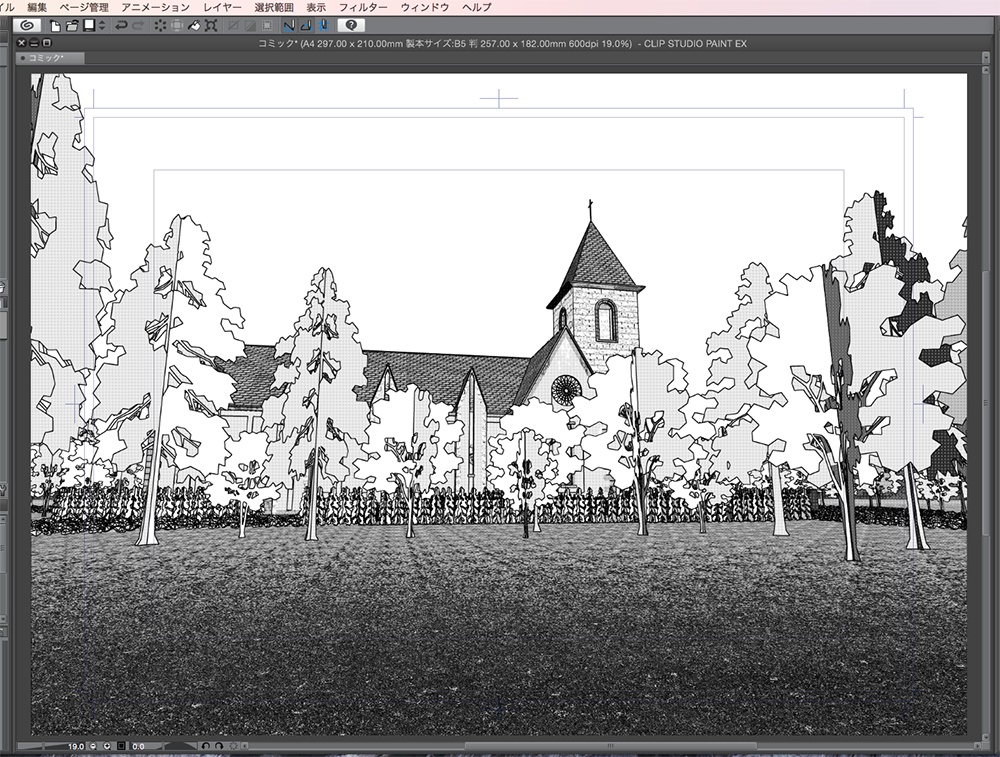The image size is (1000, 757).
Task: Open the フィルター menu
Action: (x=363, y=7)
